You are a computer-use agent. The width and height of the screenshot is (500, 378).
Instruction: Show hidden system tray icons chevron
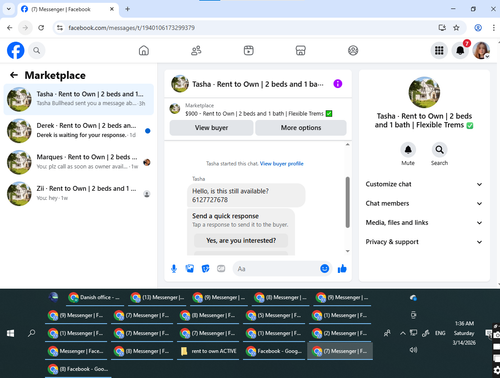(x=403, y=333)
